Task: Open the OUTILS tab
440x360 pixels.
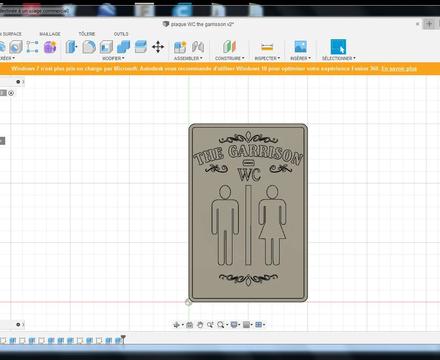Action: (121, 34)
